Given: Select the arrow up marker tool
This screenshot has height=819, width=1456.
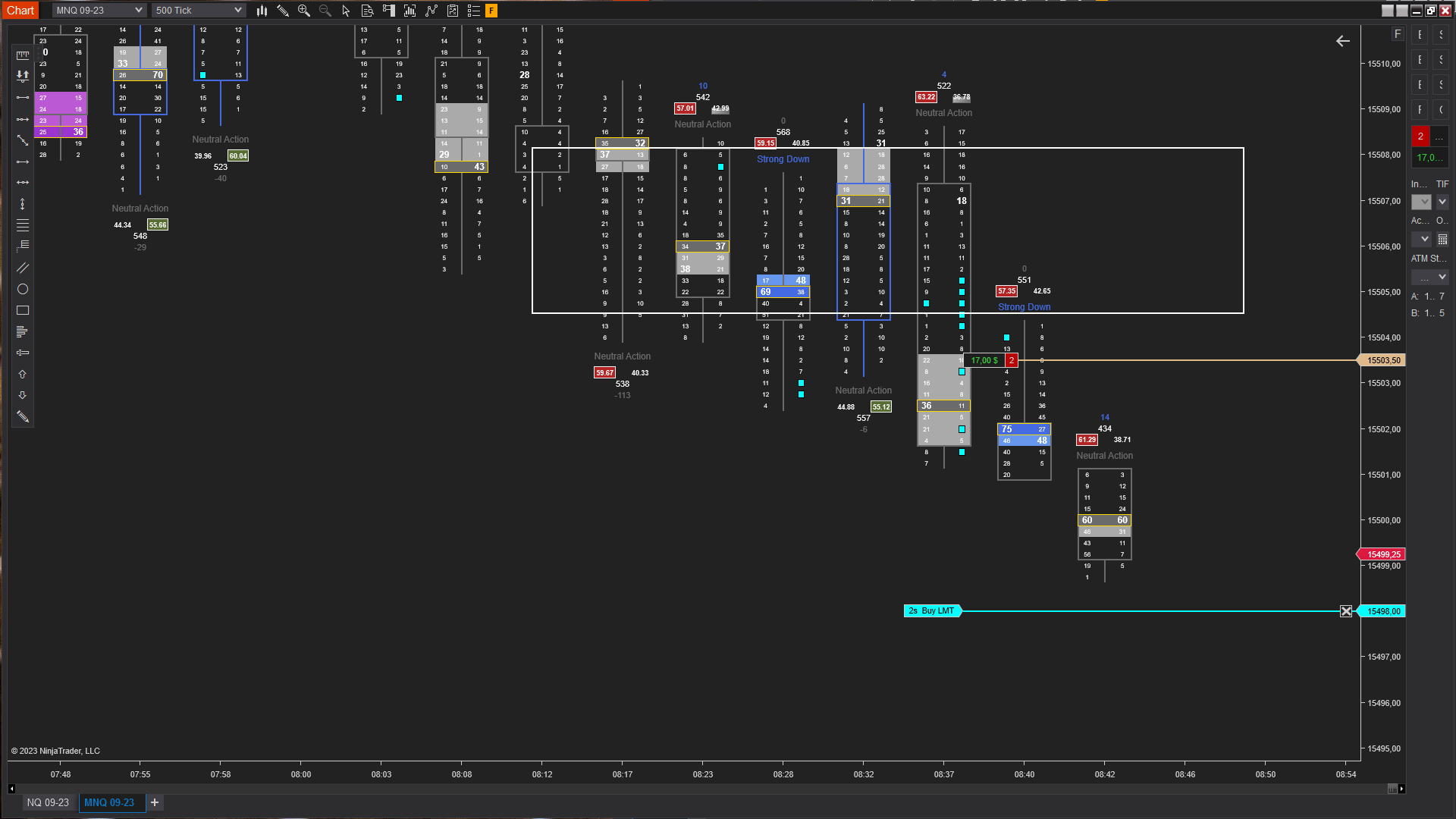Looking at the screenshot, I should click(x=23, y=374).
